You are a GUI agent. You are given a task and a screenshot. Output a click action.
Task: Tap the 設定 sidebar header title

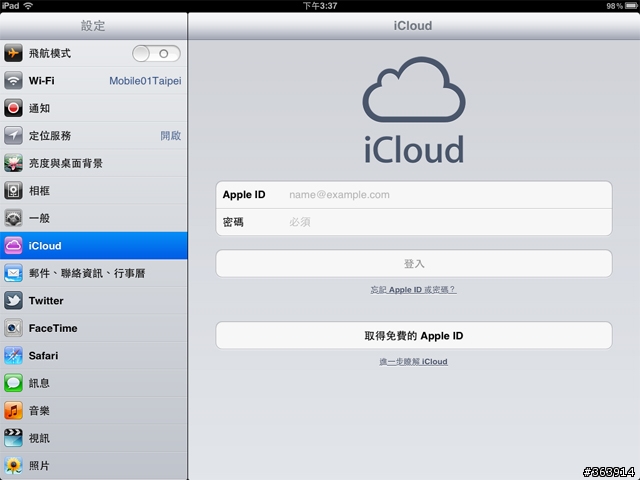(93, 26)
